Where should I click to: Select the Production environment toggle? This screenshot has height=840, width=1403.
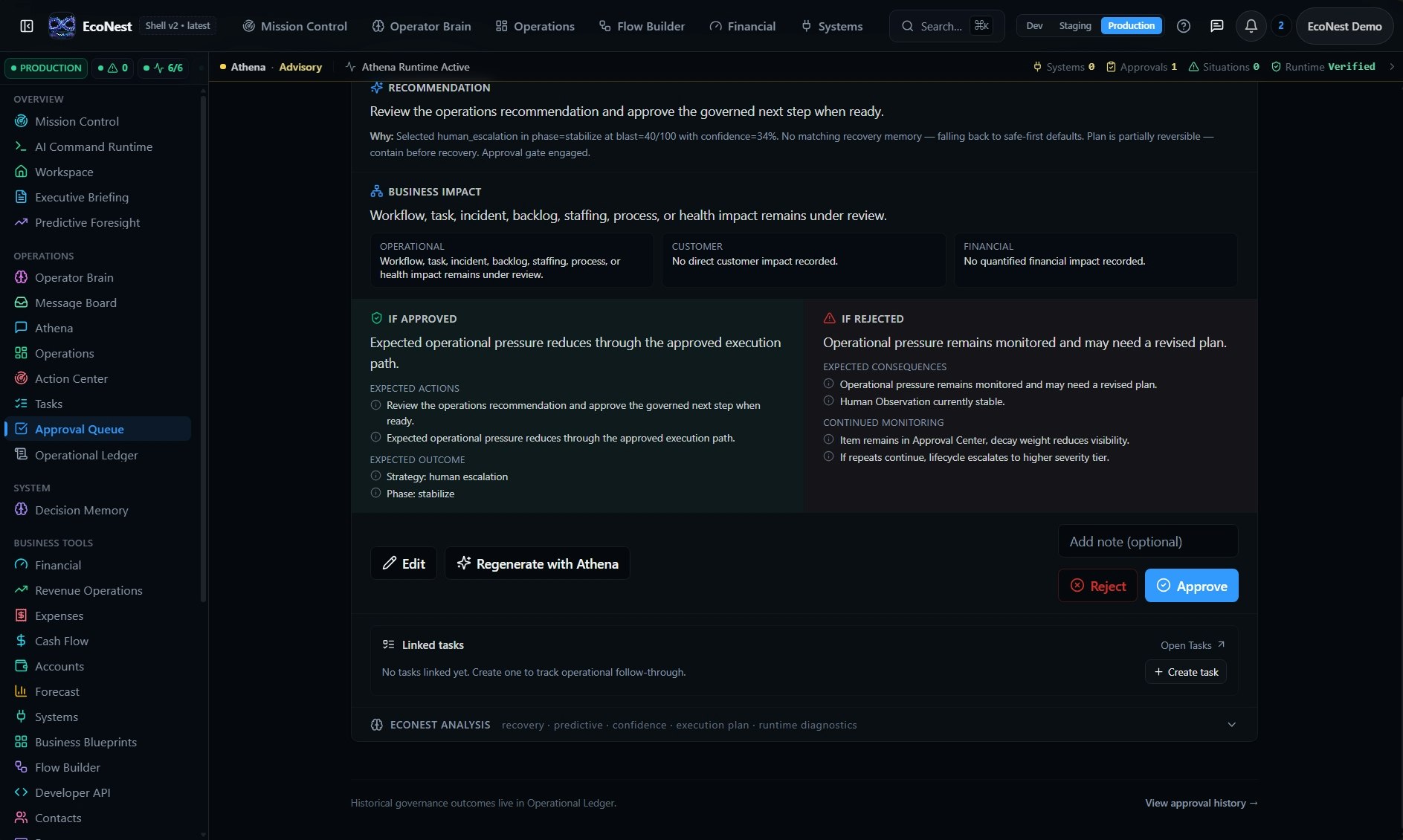1131,26
